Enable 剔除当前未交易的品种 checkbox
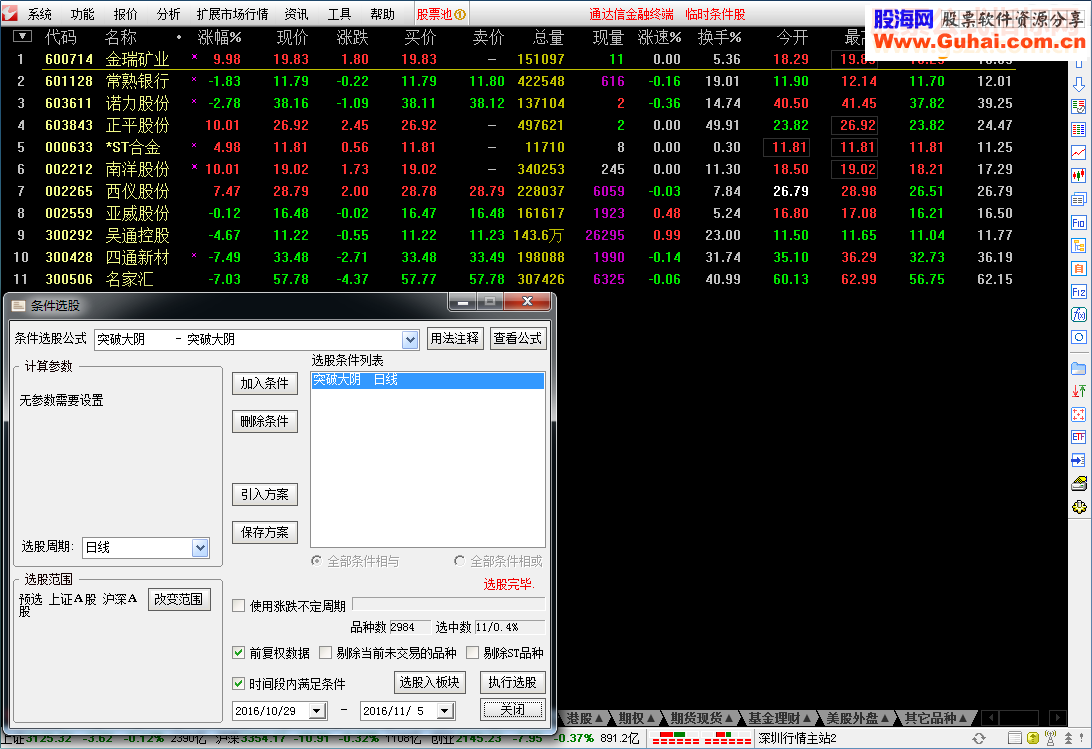The image size is (1092, 749). point(325,653)
